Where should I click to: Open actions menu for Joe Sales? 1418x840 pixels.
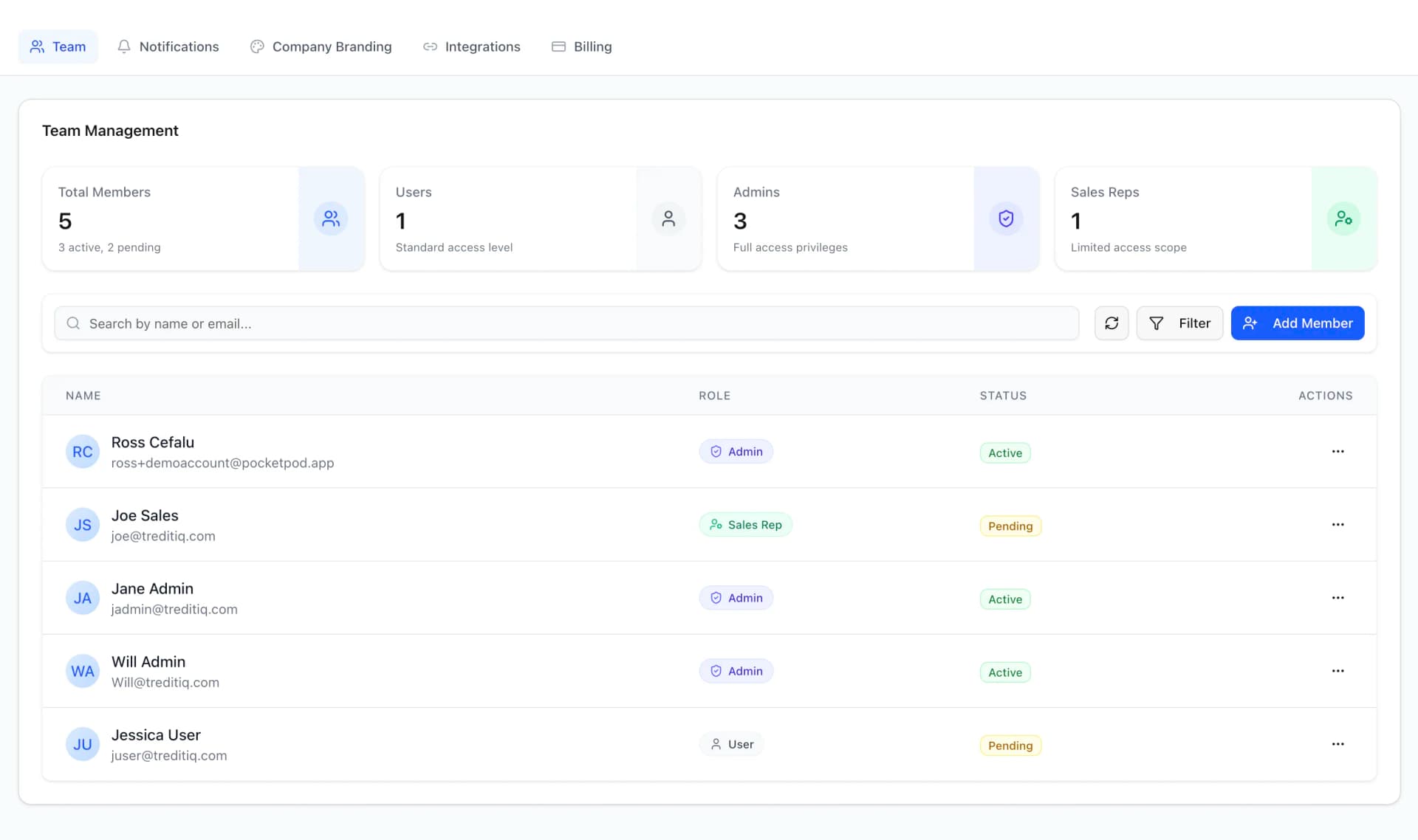pyautogui.click(x=1338, y=524)
